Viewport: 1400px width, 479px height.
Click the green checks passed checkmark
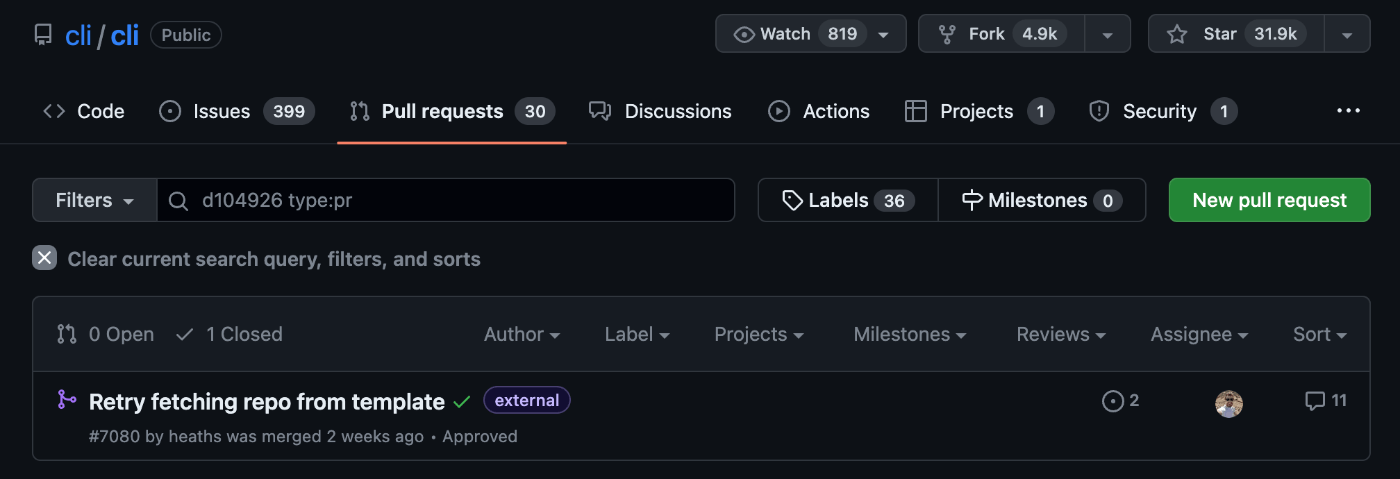coord(461,402)
